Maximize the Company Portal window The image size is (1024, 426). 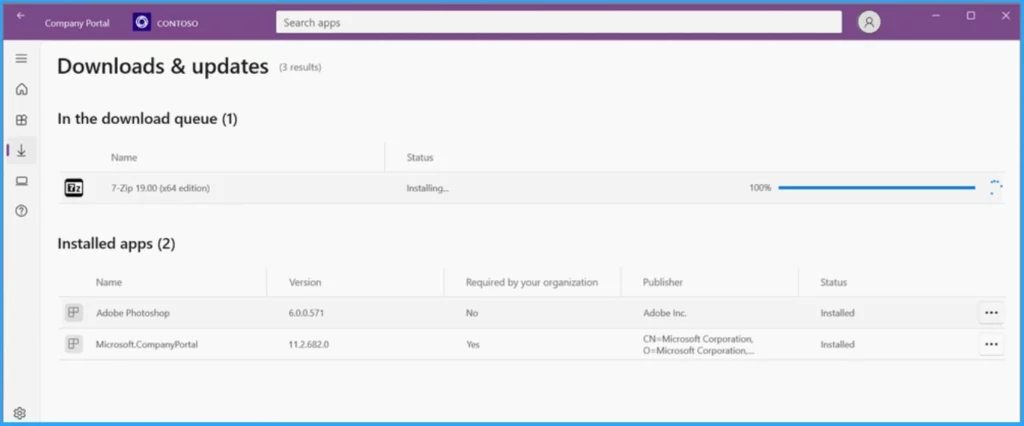[971, 16]
